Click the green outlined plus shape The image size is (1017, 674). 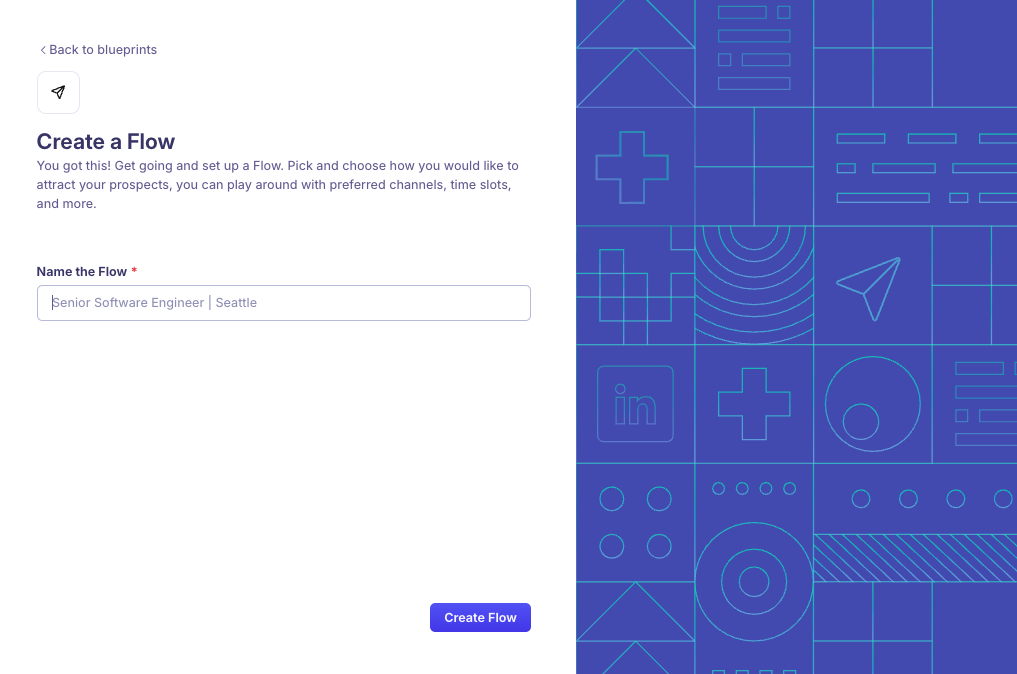754,404
